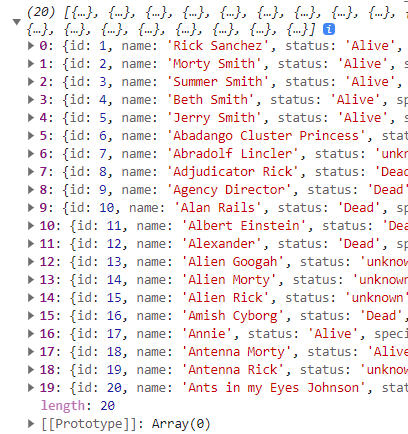Expand entry 4 Jerry Smith
This screenshot has height=434, width=408.
31,117
